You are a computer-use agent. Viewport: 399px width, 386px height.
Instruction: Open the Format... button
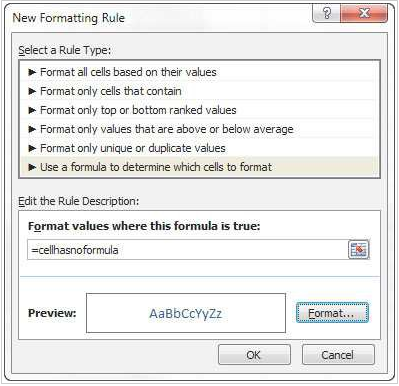point(332,313)
